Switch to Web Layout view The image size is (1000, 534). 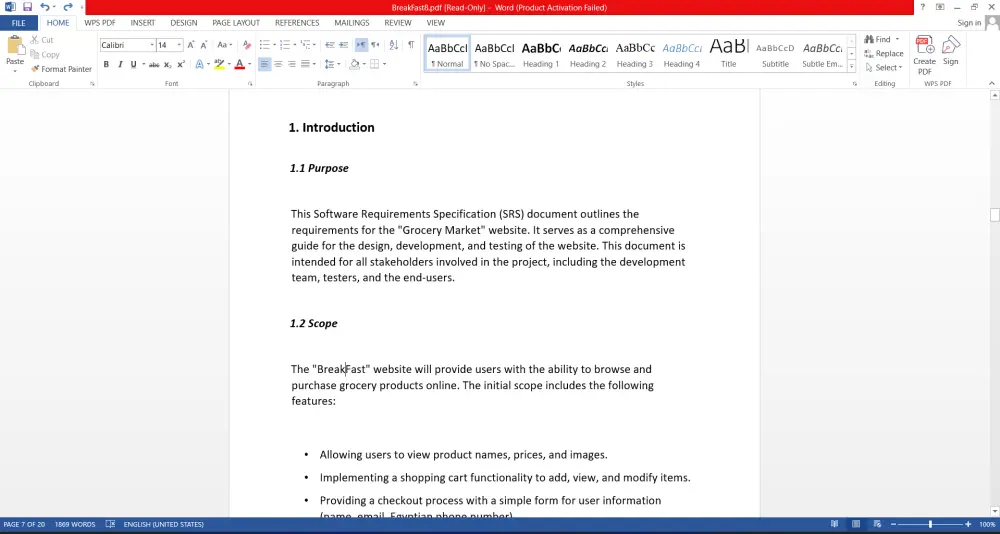[876, 524]
